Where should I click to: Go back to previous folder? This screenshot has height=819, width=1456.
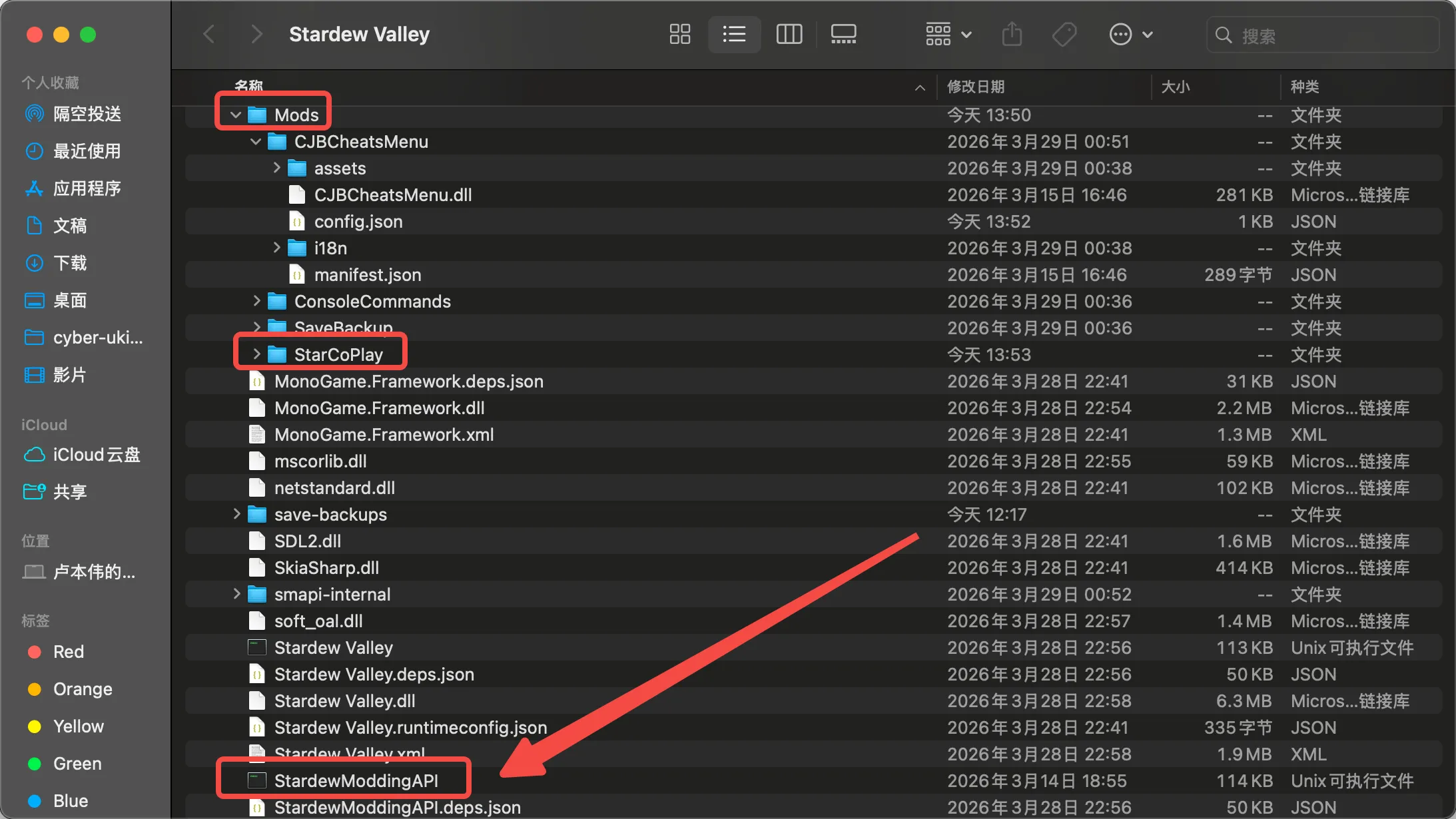(209, 34)
